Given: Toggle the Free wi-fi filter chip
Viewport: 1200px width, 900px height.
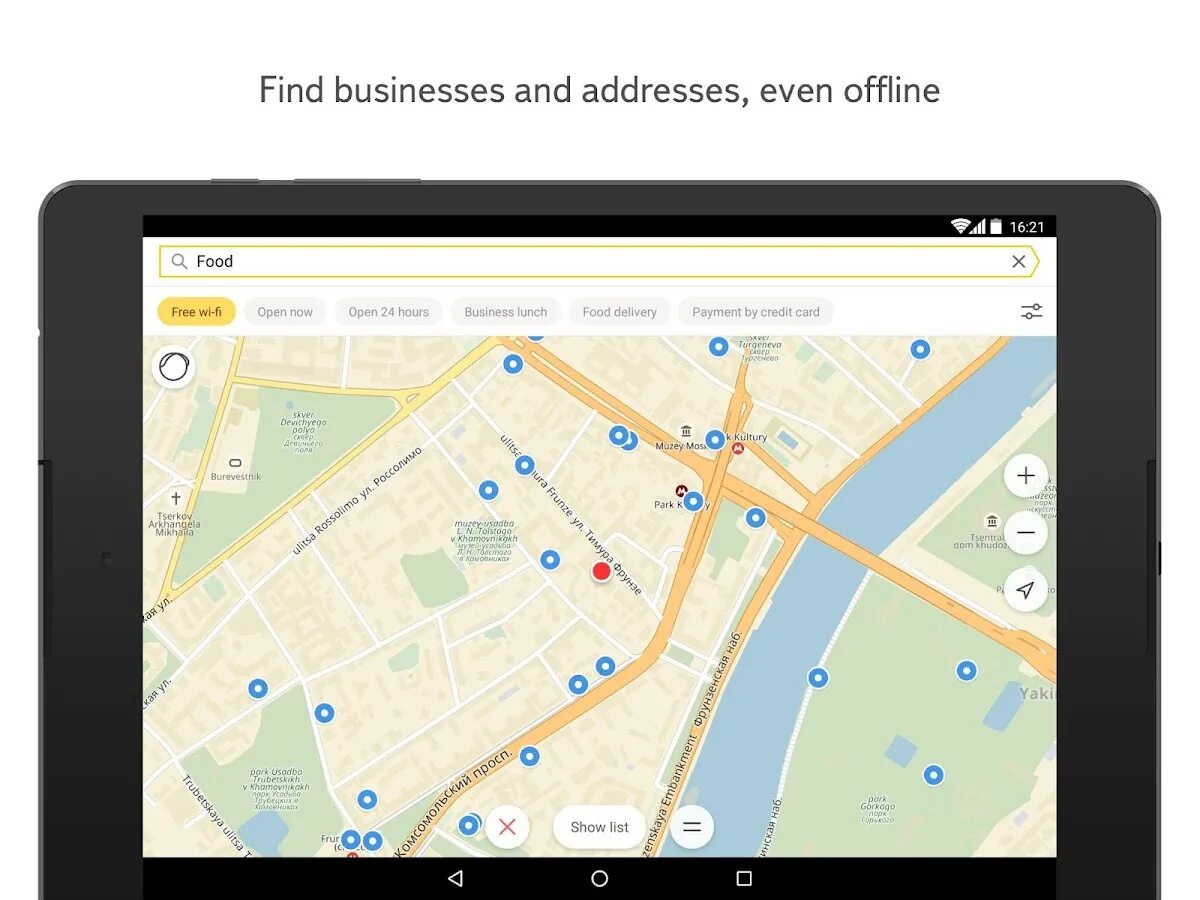Looking at the screenshot, I should (196, 312).
